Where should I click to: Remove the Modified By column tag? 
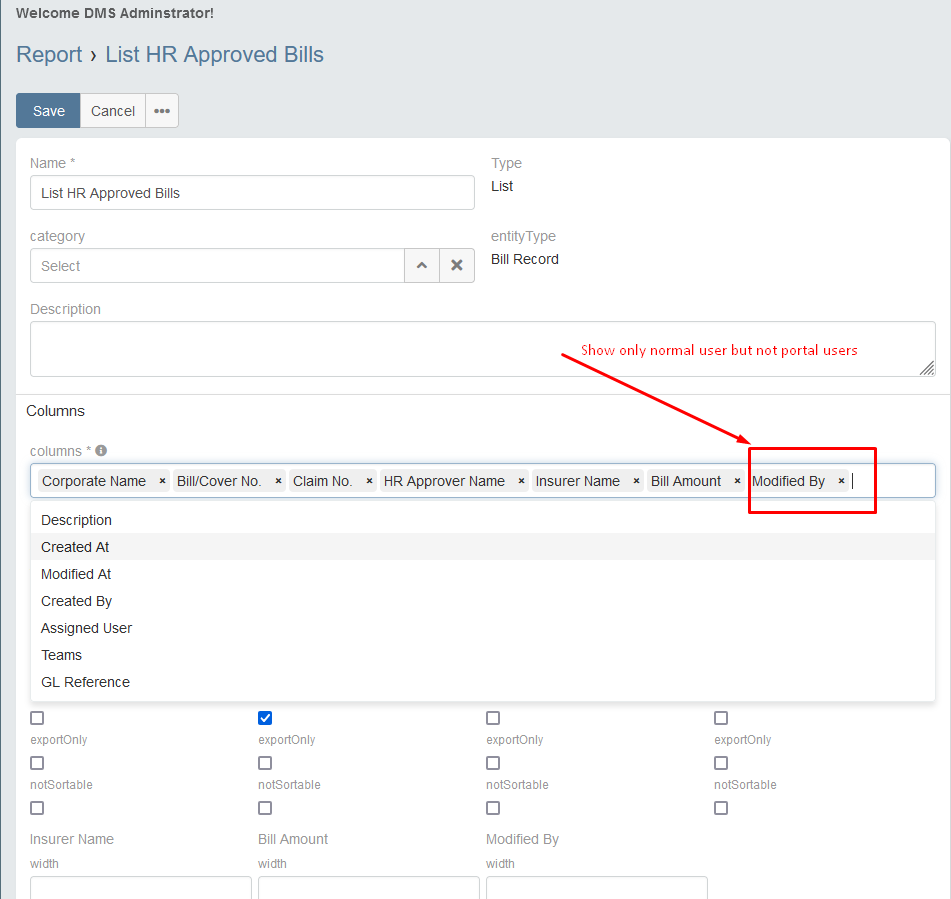coord(841,481)
